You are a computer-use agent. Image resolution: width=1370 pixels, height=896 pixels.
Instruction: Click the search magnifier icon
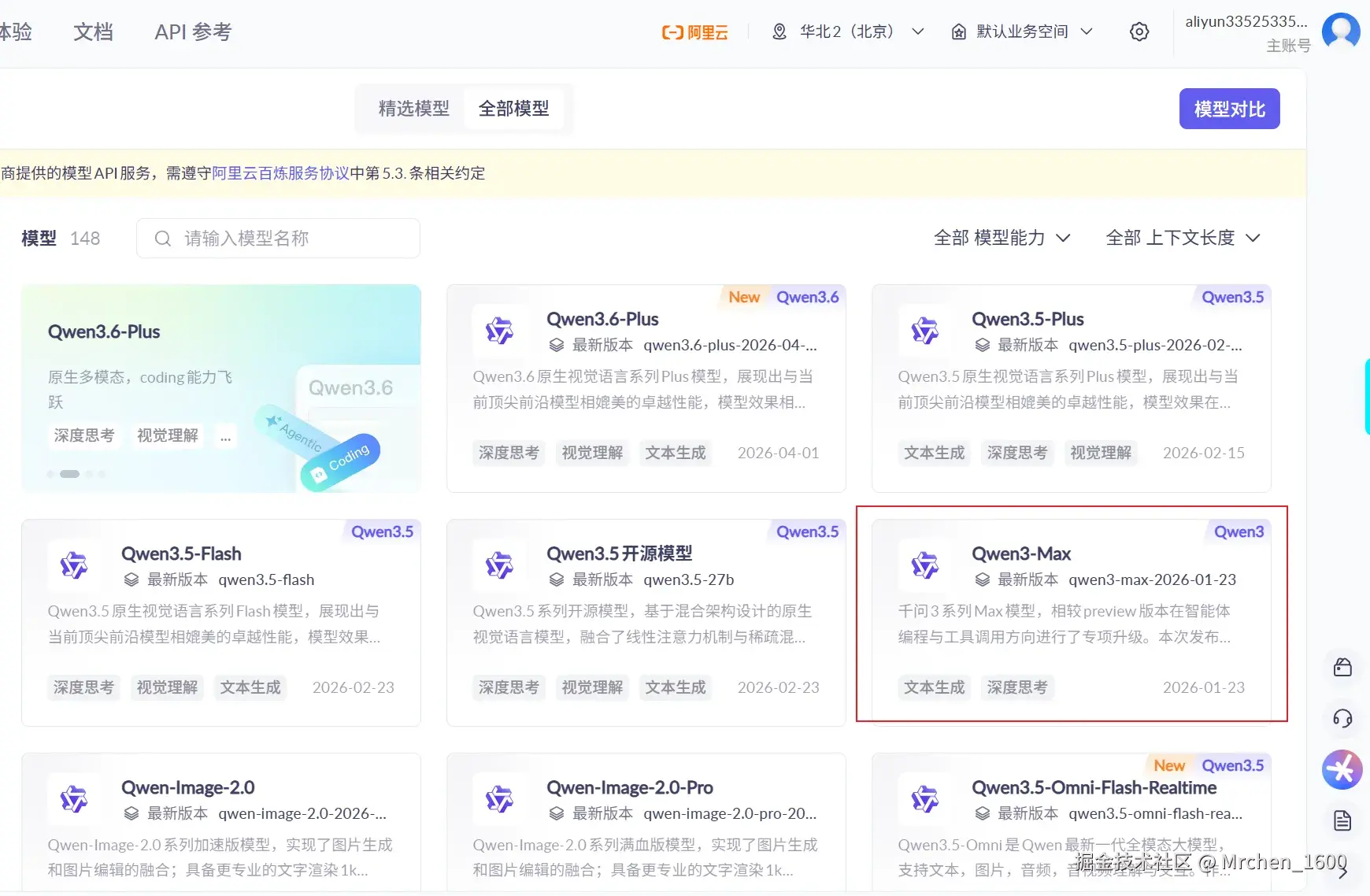[163, 239]
